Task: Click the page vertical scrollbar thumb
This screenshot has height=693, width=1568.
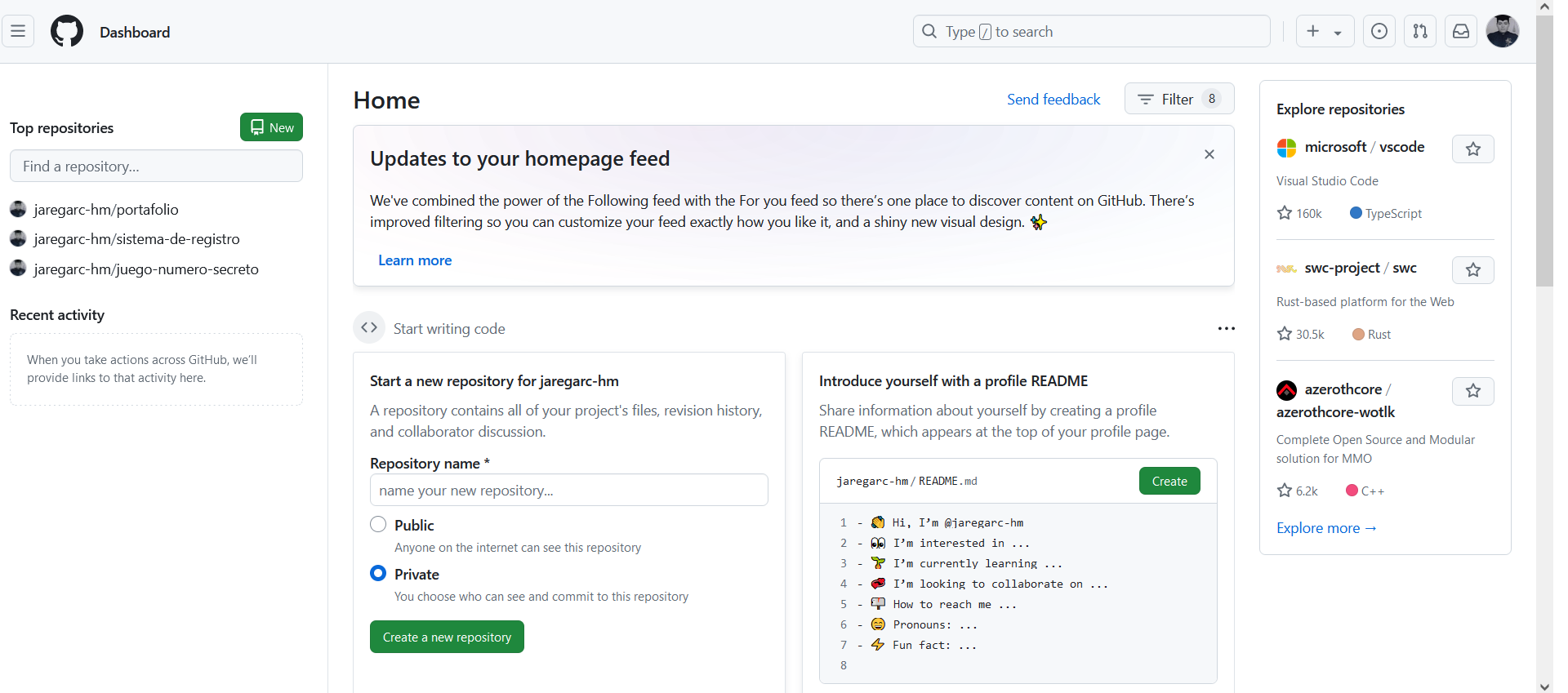Action: pyautogui.click(x=1544, y=151)
